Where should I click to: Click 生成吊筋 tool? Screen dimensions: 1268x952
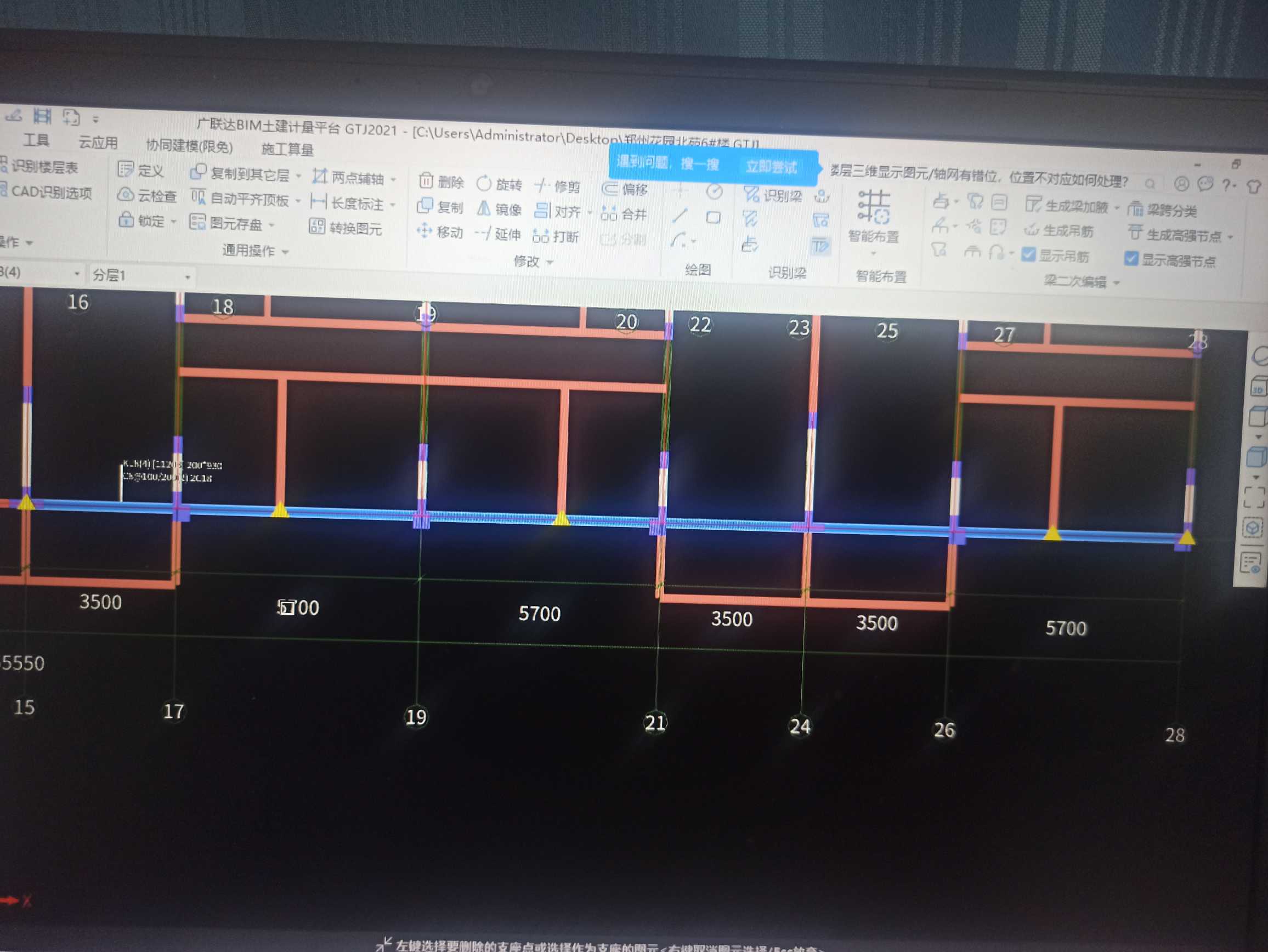tap(1058, 230)
